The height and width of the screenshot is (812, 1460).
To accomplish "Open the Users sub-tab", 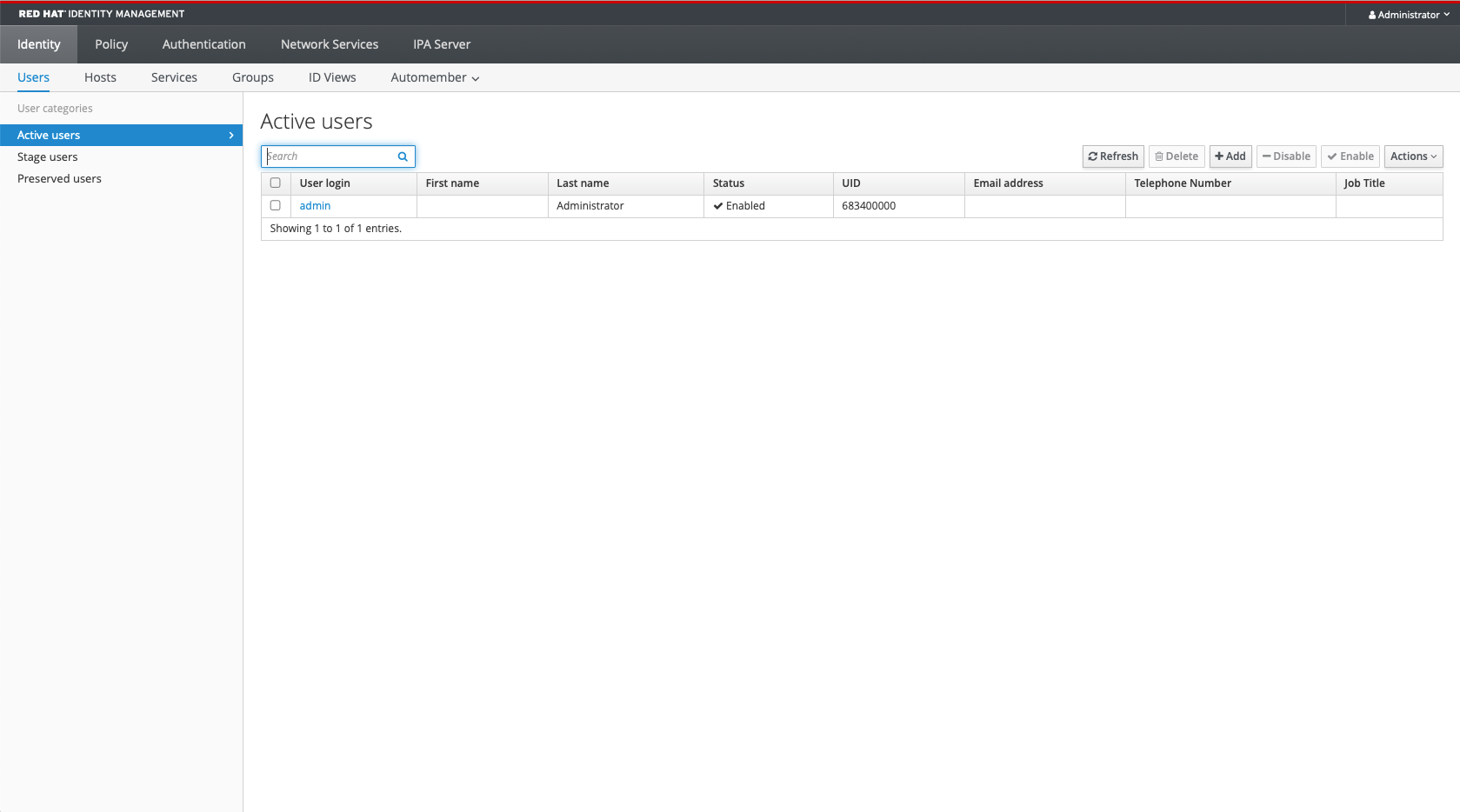I will [x=33, y=77].
